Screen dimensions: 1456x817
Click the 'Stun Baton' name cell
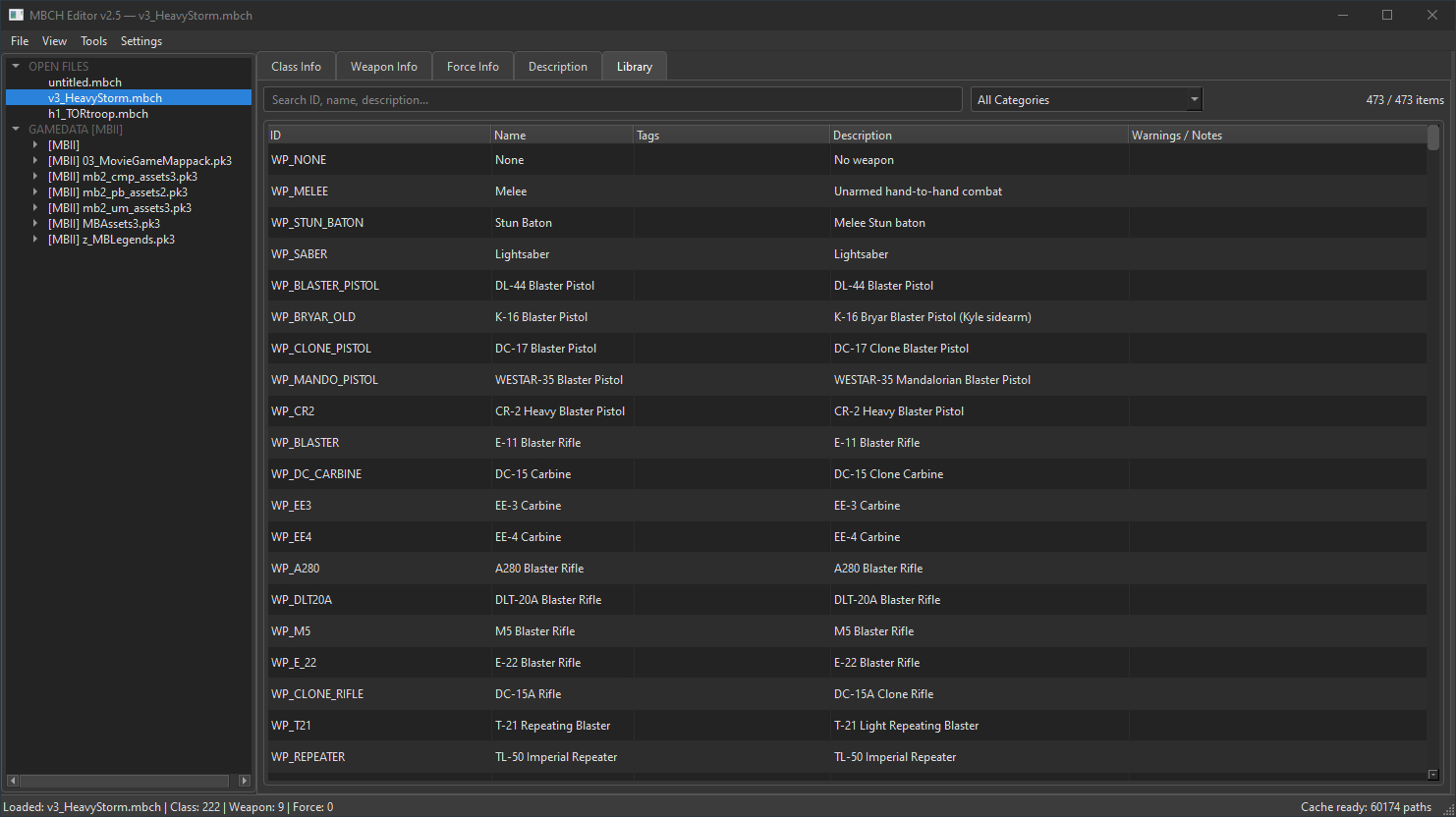(x=562, y=223)
